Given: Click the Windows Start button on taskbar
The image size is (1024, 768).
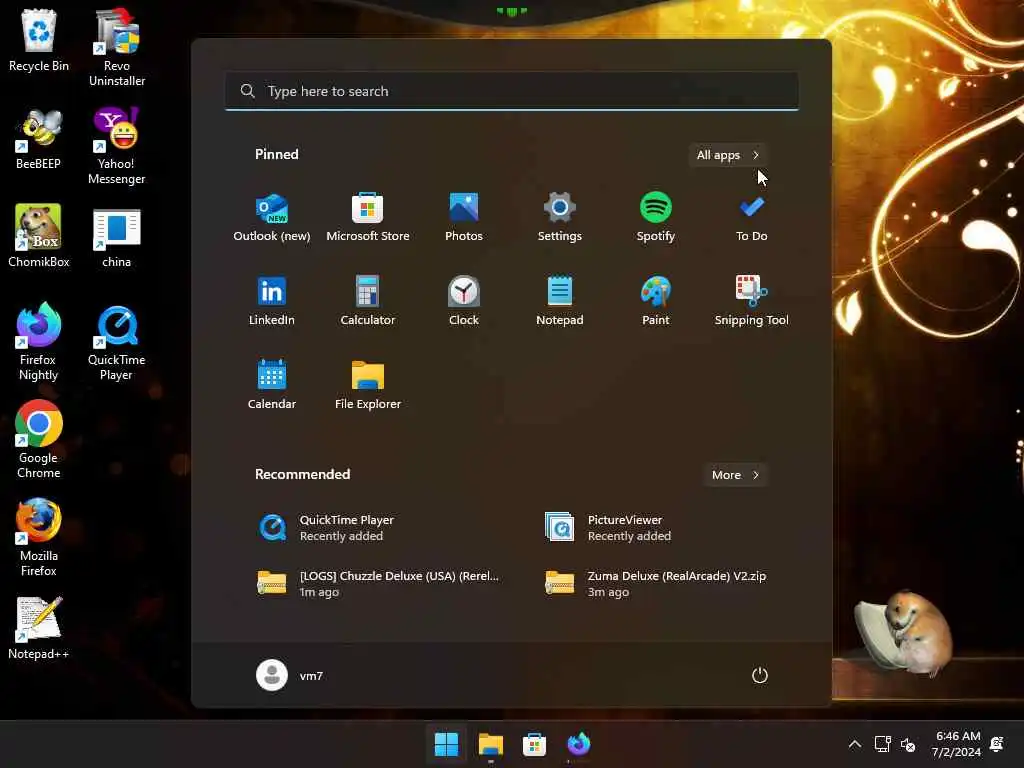Looking at the screenshot, I should click(447, 744).
